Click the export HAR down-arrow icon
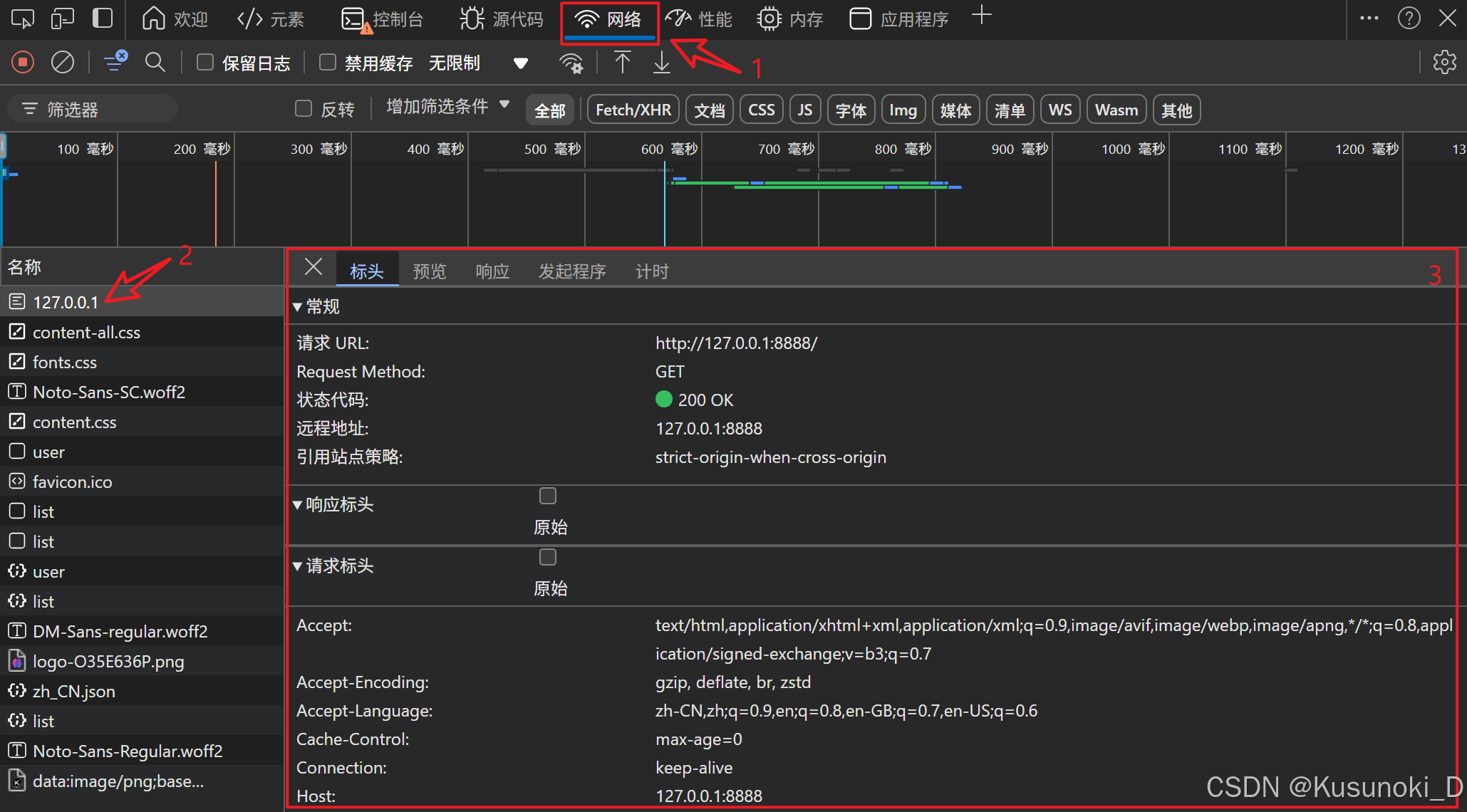The image size is (1467, 812). pos(661,63)
